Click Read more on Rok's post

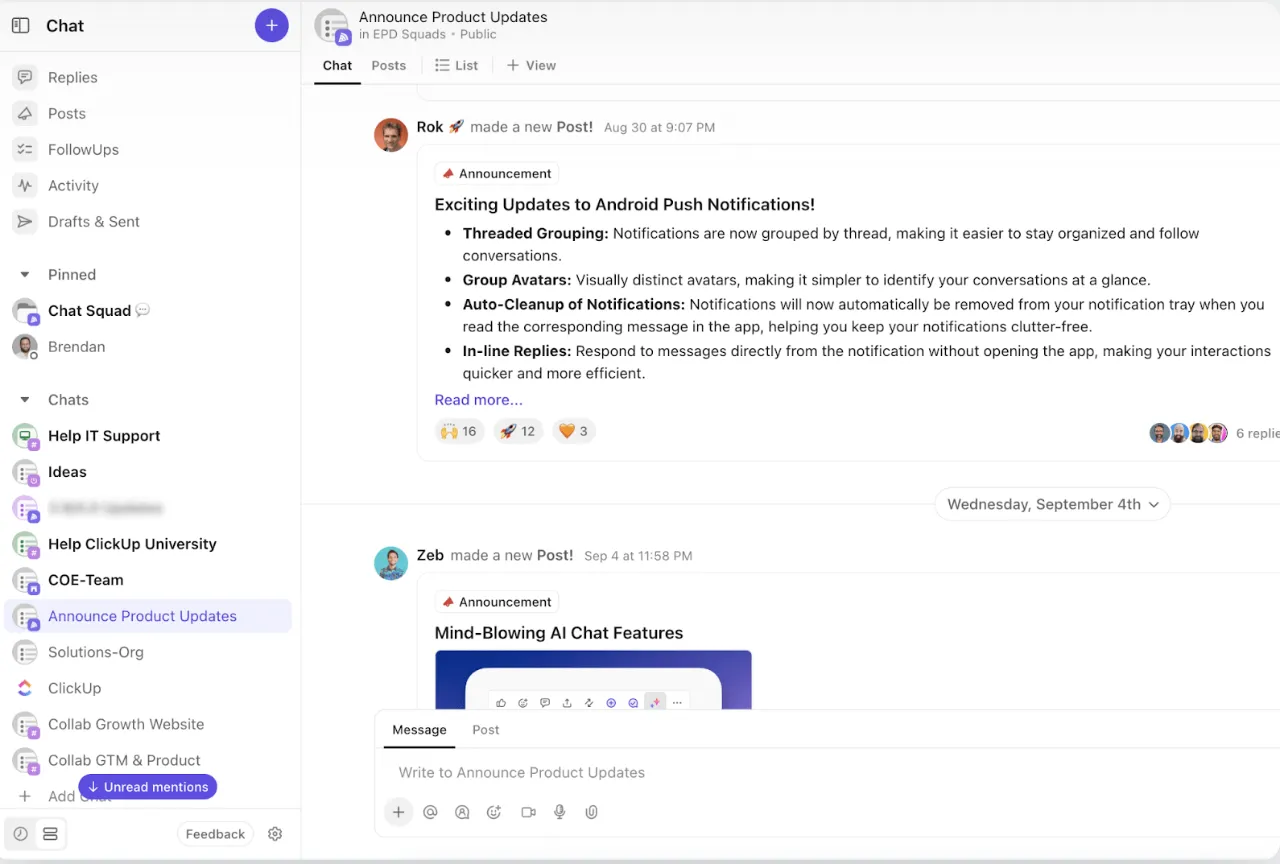pos(478,399)
